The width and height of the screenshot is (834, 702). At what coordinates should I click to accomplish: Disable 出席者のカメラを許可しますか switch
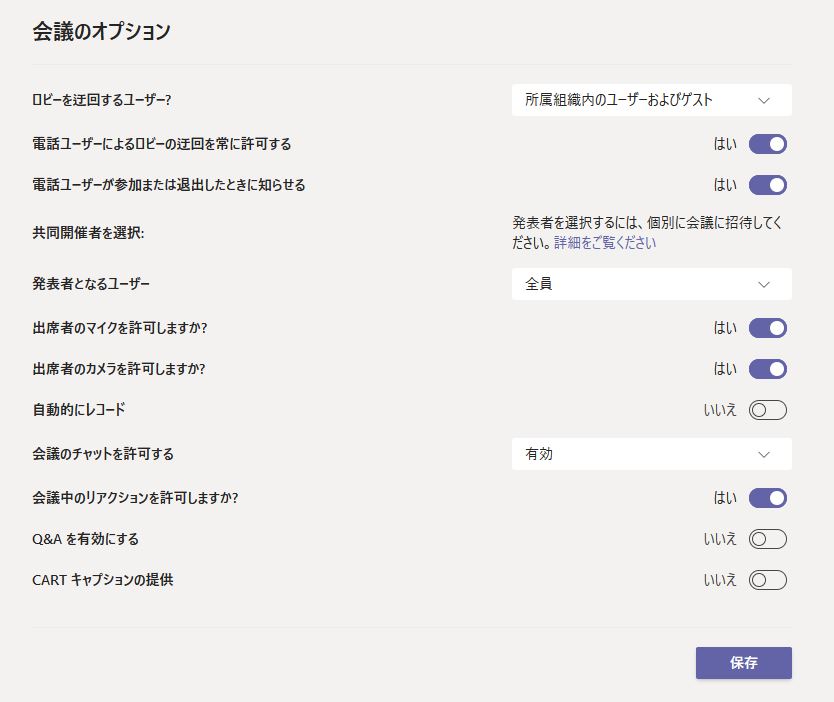coord(768,369)
